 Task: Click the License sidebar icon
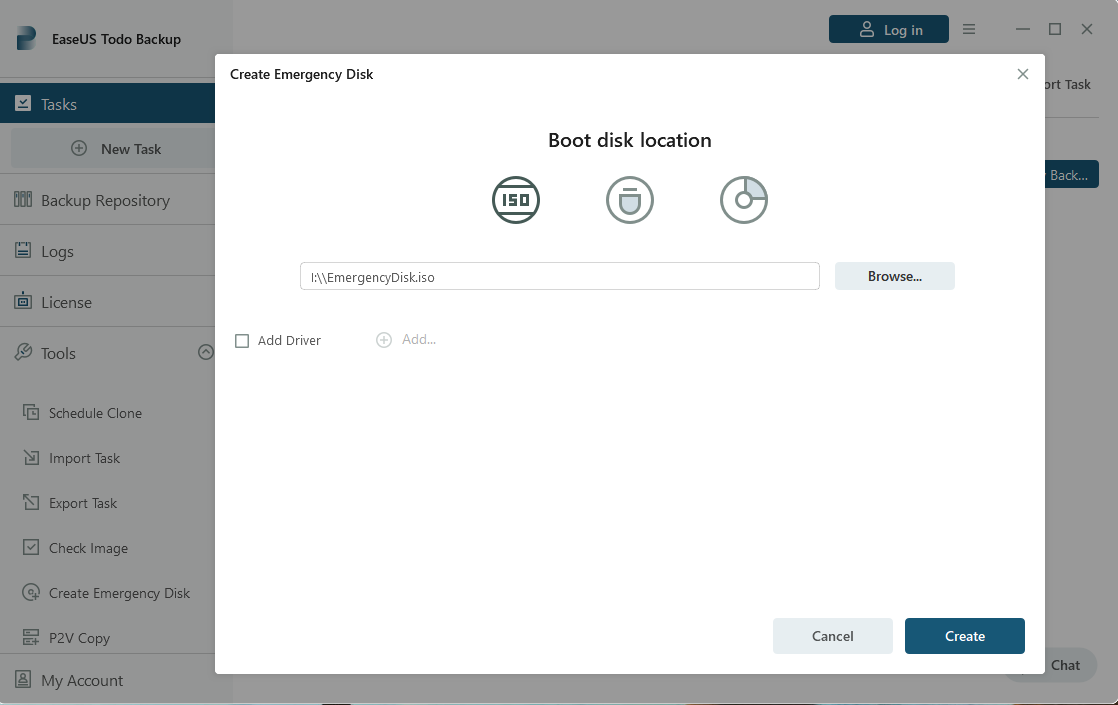[x=23, y=301]
